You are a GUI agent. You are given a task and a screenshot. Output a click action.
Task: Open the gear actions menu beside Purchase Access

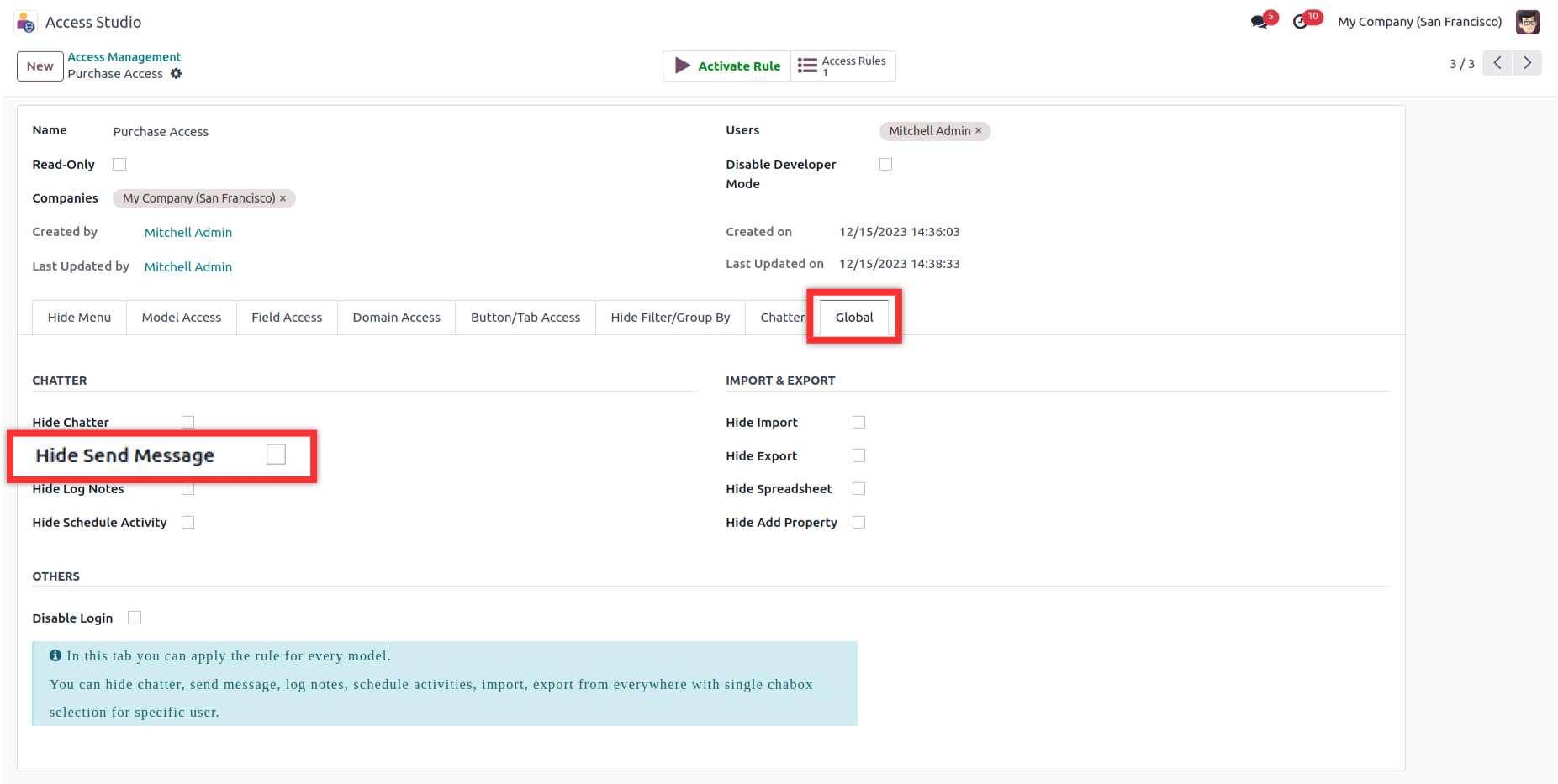click(x=176, y=74)
